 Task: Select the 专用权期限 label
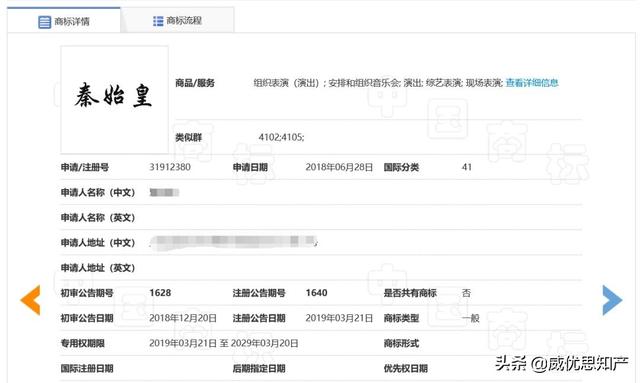tap(82, 343)
